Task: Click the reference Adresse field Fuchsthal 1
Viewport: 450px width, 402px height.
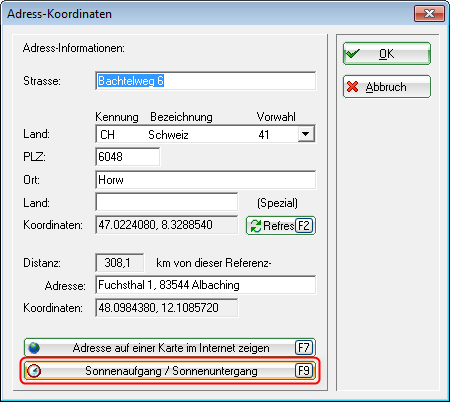Action: pos(205,285)
